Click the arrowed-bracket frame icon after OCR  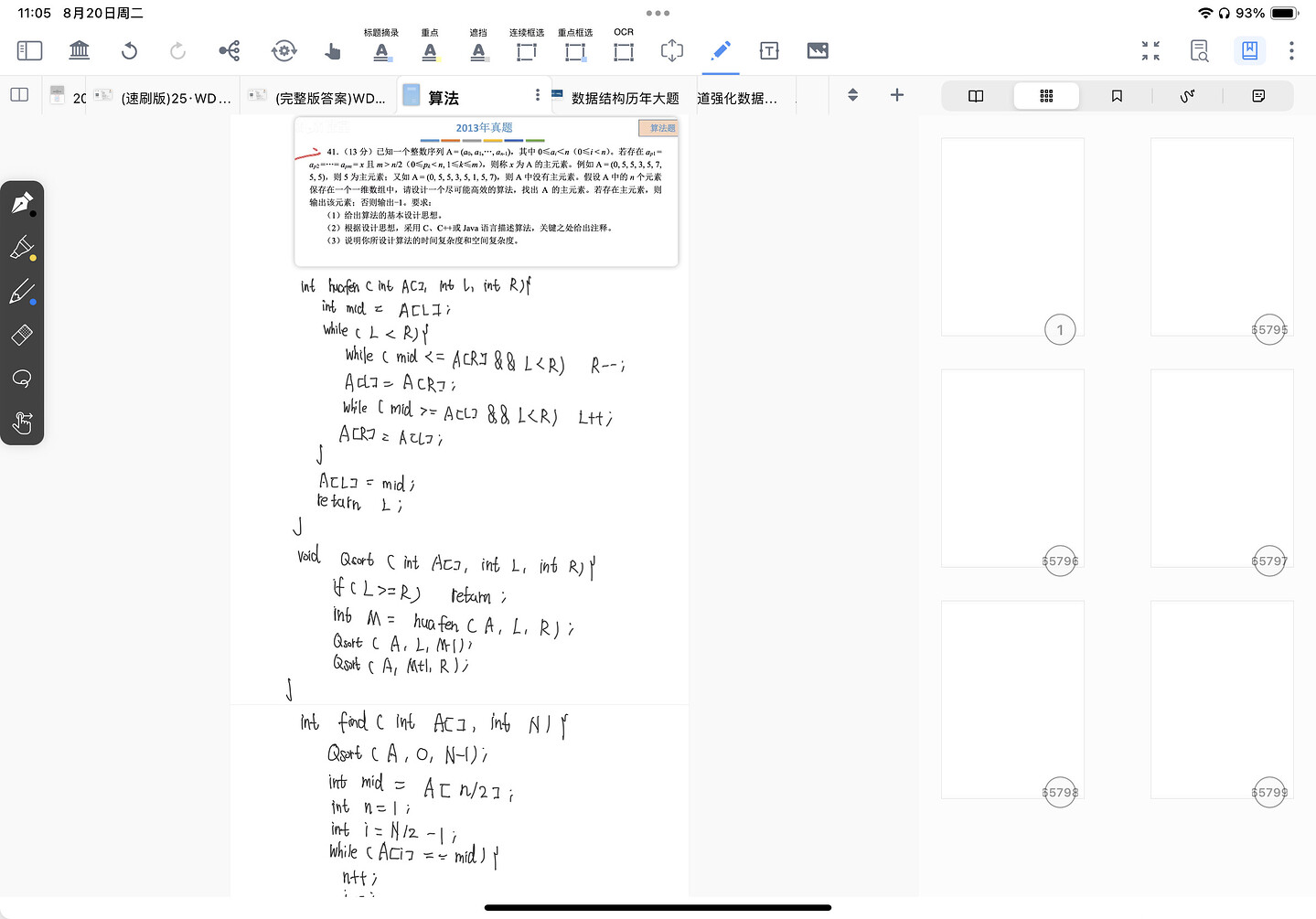point(672,50)
